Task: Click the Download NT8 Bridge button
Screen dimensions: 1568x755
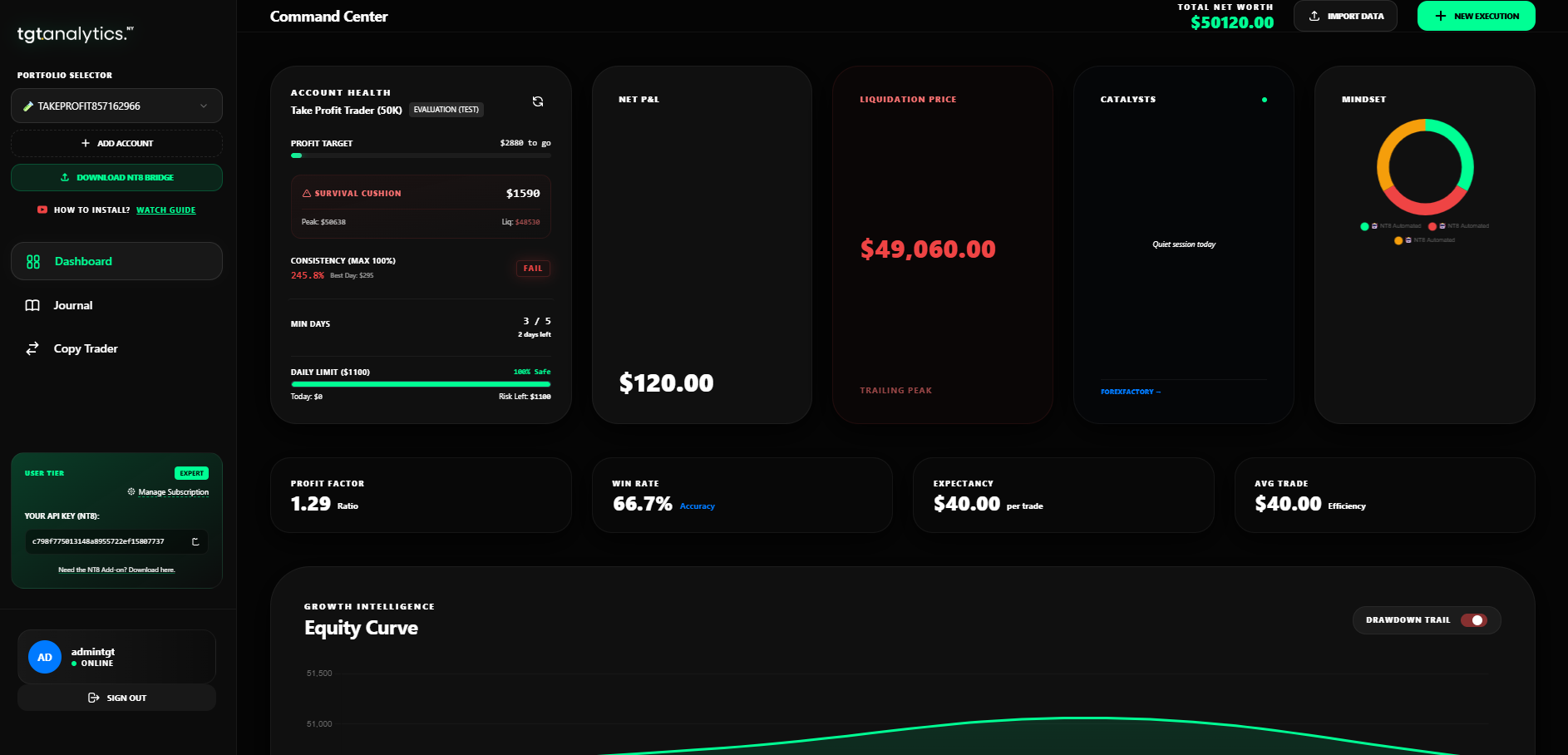Action: click(116, 178)
